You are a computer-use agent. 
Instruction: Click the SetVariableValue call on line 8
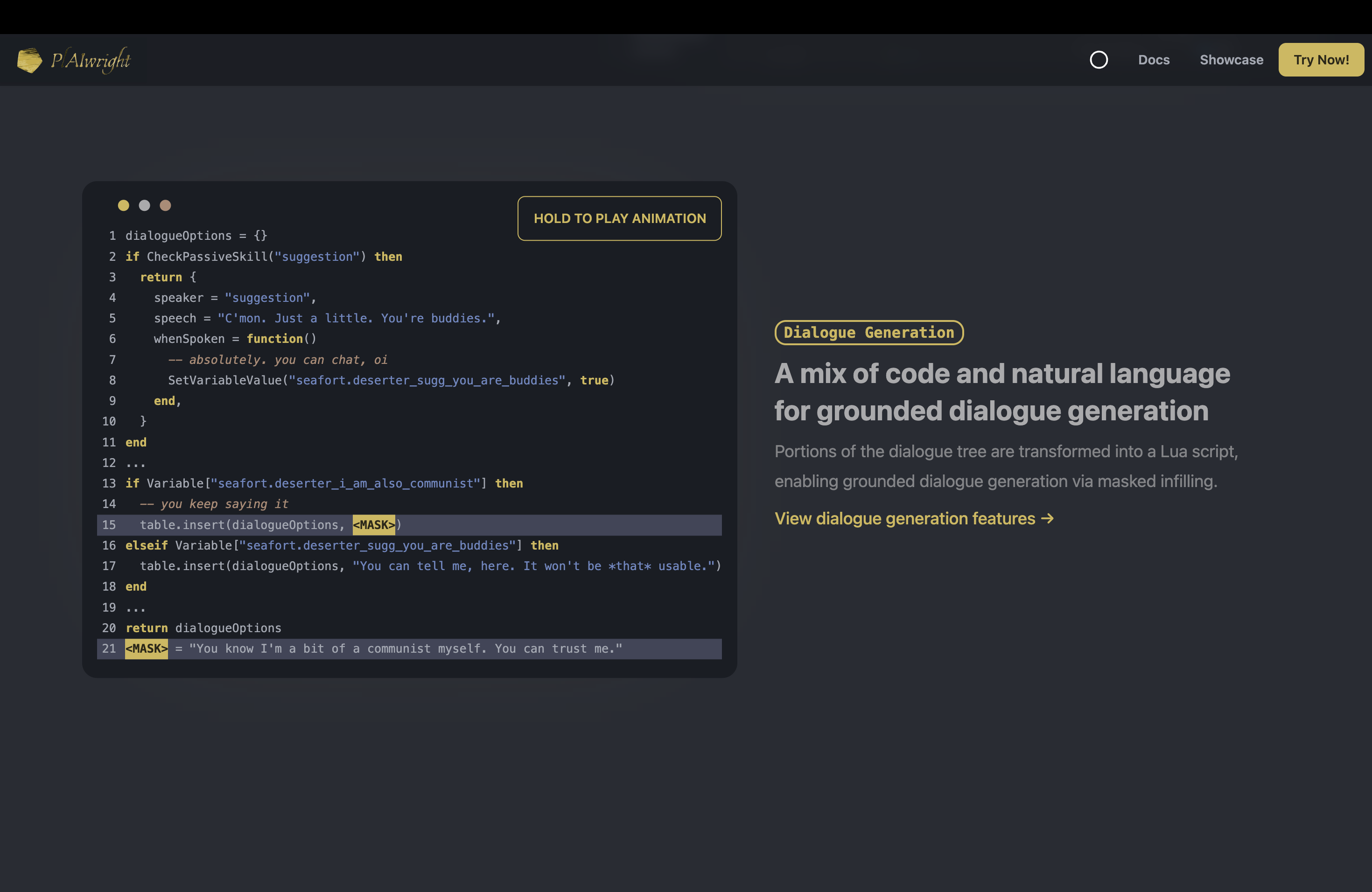pos(392,380)
